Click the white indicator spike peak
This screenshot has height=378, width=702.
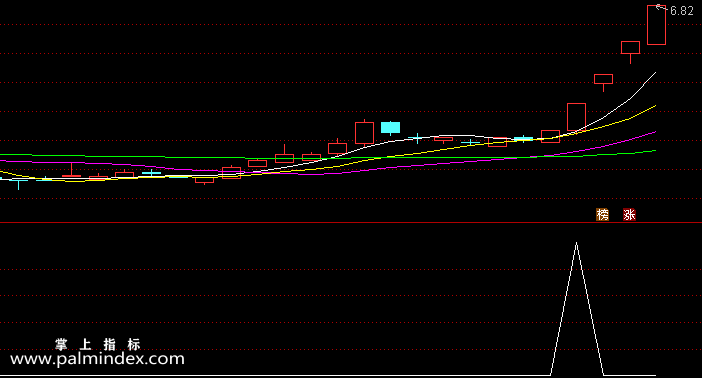coord(576,244)
